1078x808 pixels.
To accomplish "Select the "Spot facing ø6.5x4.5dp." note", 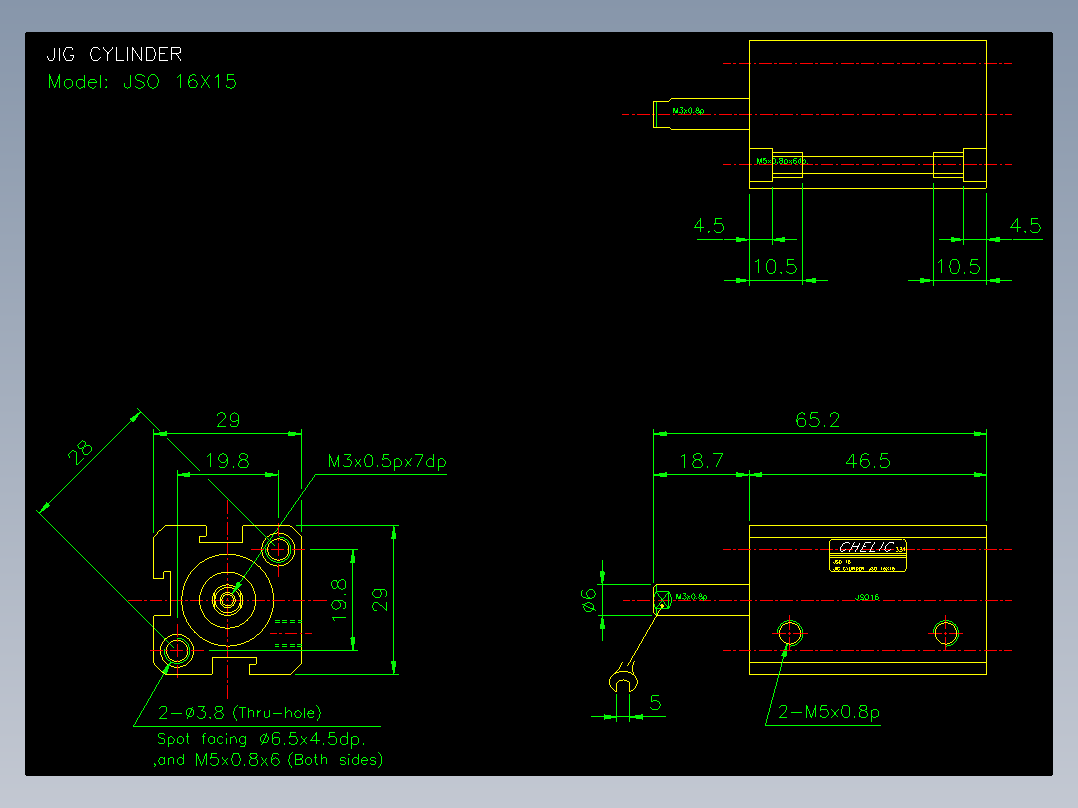I will 261,739.
